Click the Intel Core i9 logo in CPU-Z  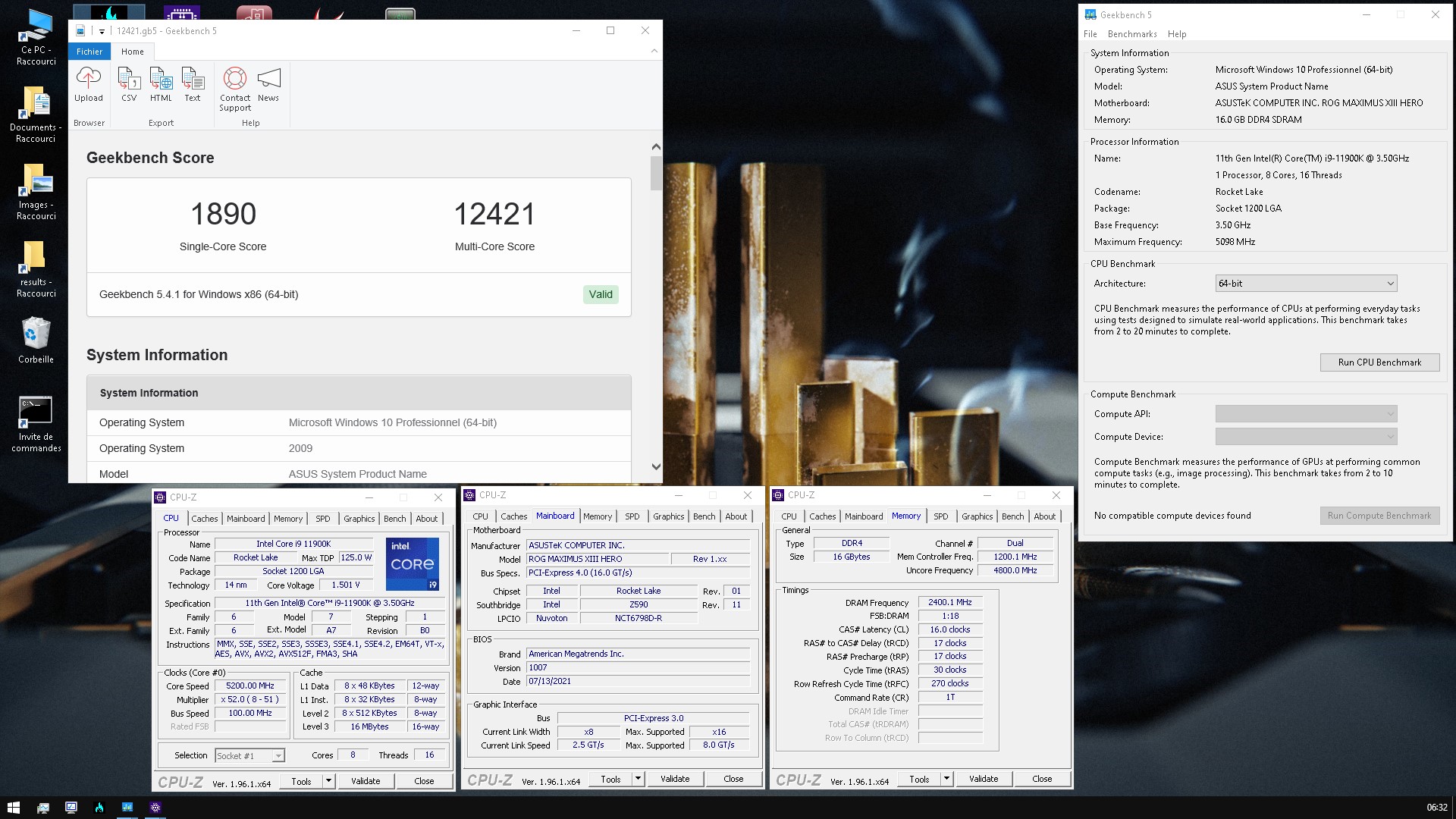click(413, 564)
